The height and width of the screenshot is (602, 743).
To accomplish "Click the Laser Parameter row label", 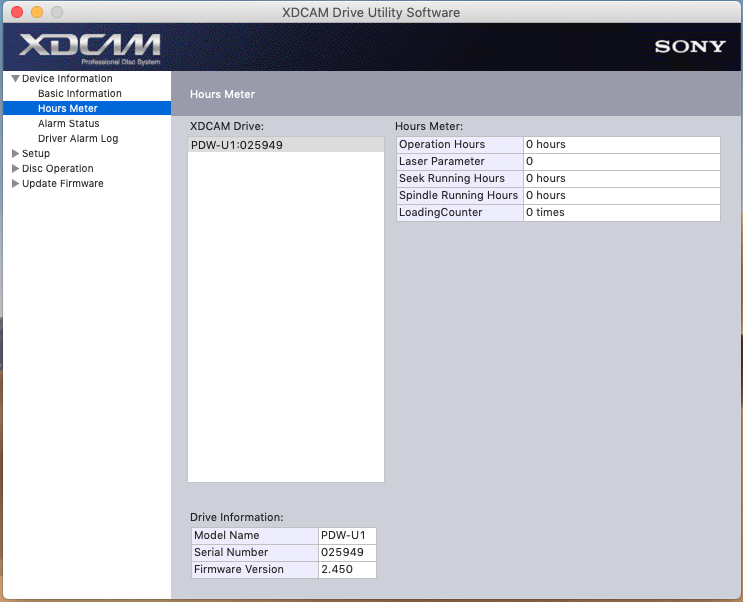I will (x=460, y=162).
